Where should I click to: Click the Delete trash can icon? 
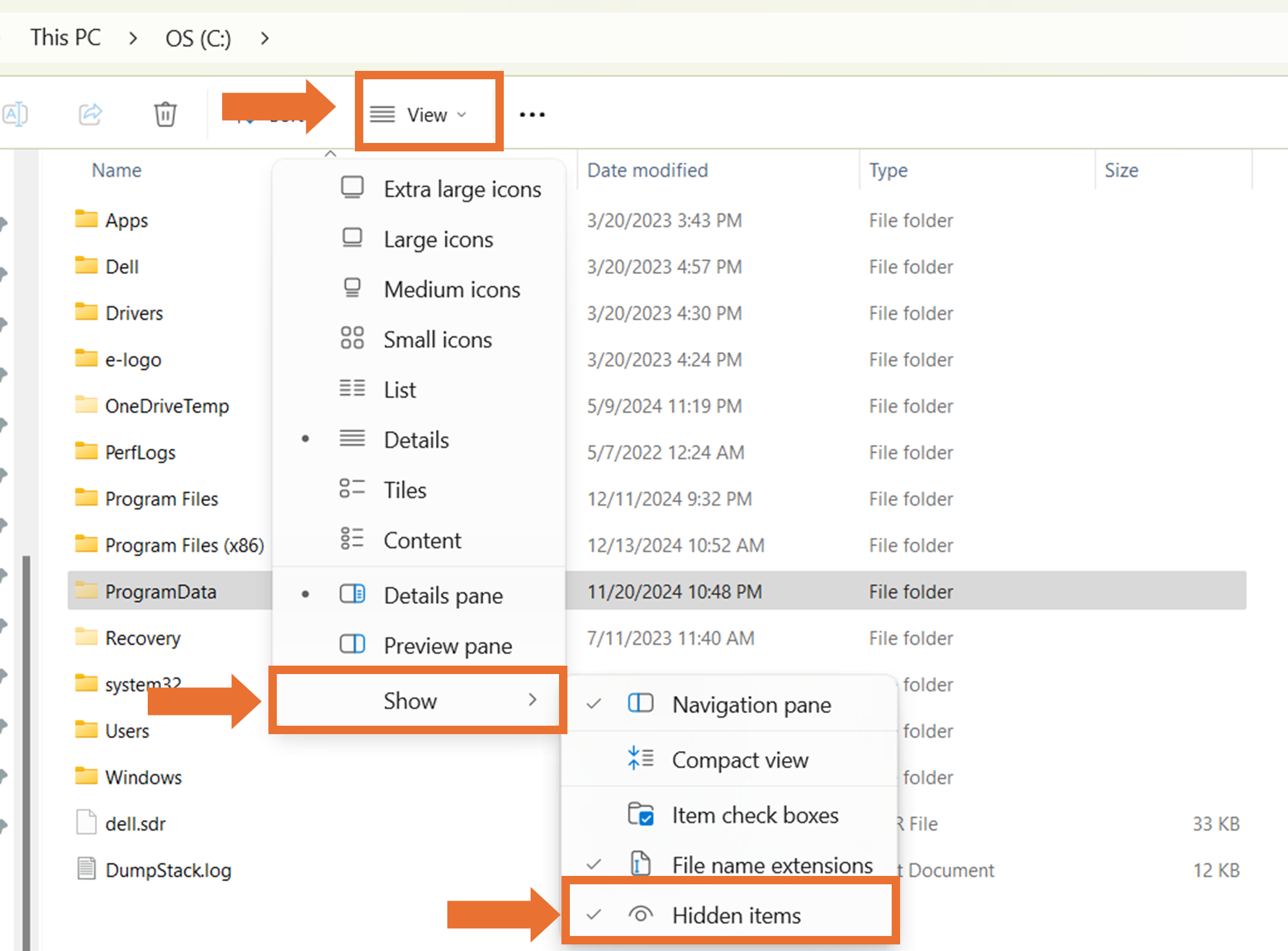[x=165, y=114]
